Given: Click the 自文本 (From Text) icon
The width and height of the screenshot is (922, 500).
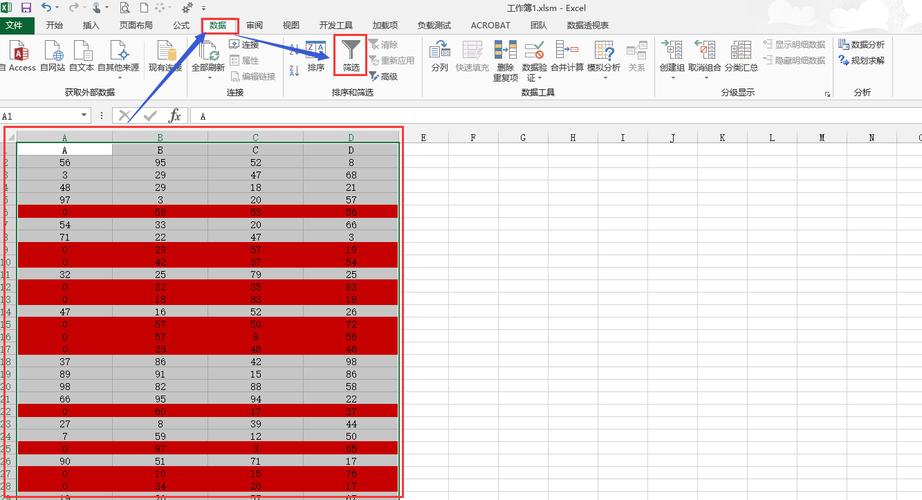Looking at the screenshot, I should point(82,51).
